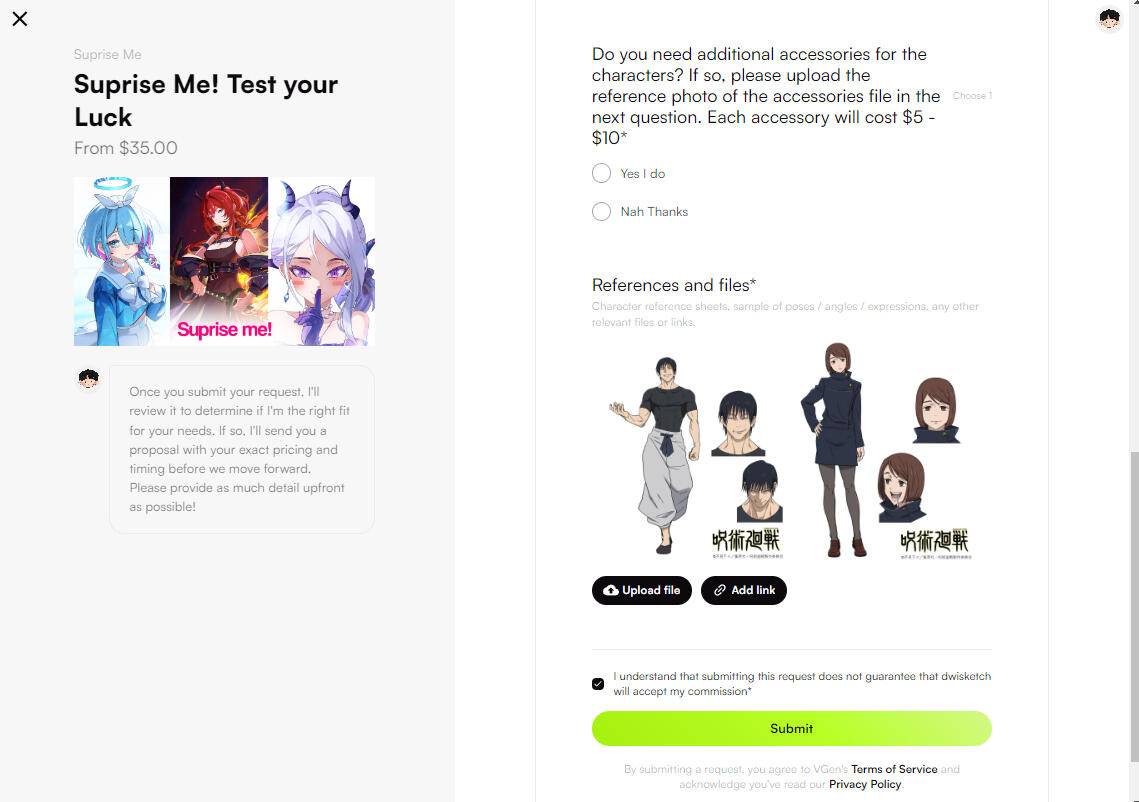The height and width of the screenshot is (802, 1139).
Task: View the blue-haired angel sample artwork
Action: point(121,262)
